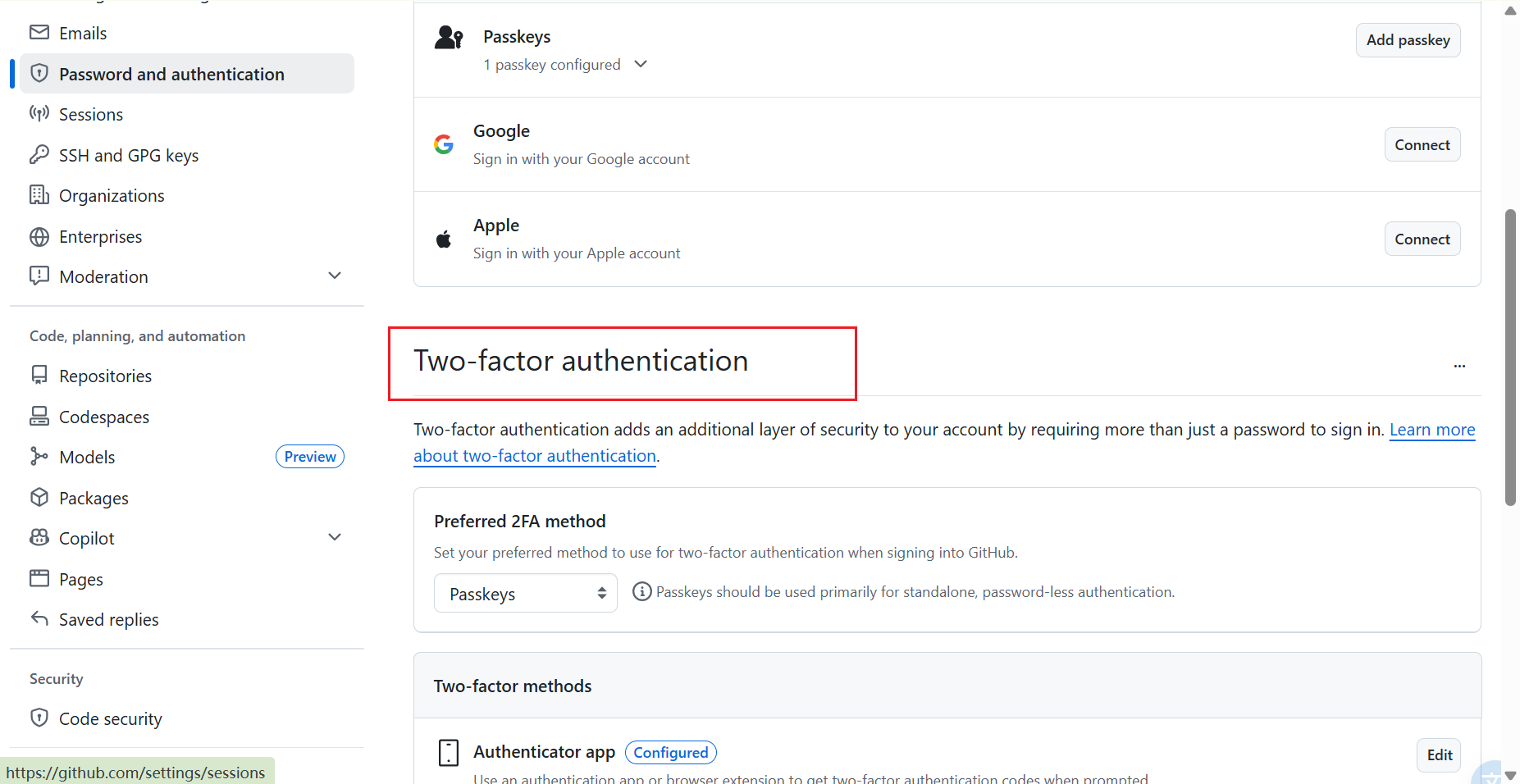Expand the Copilot section chevron
The image size is (1520, 784).
(x=335, y=537)
